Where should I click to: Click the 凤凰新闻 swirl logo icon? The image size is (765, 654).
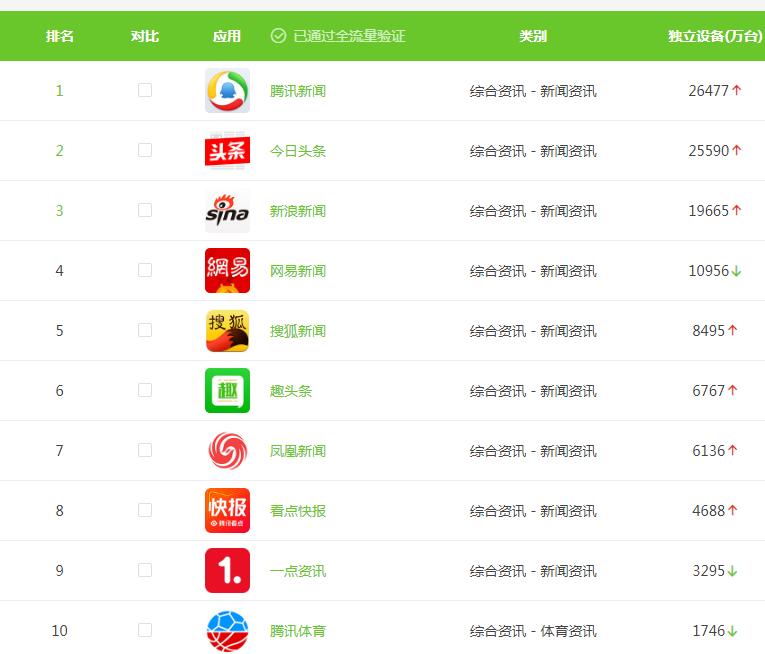pyautogui.click(x=227, y=450)
